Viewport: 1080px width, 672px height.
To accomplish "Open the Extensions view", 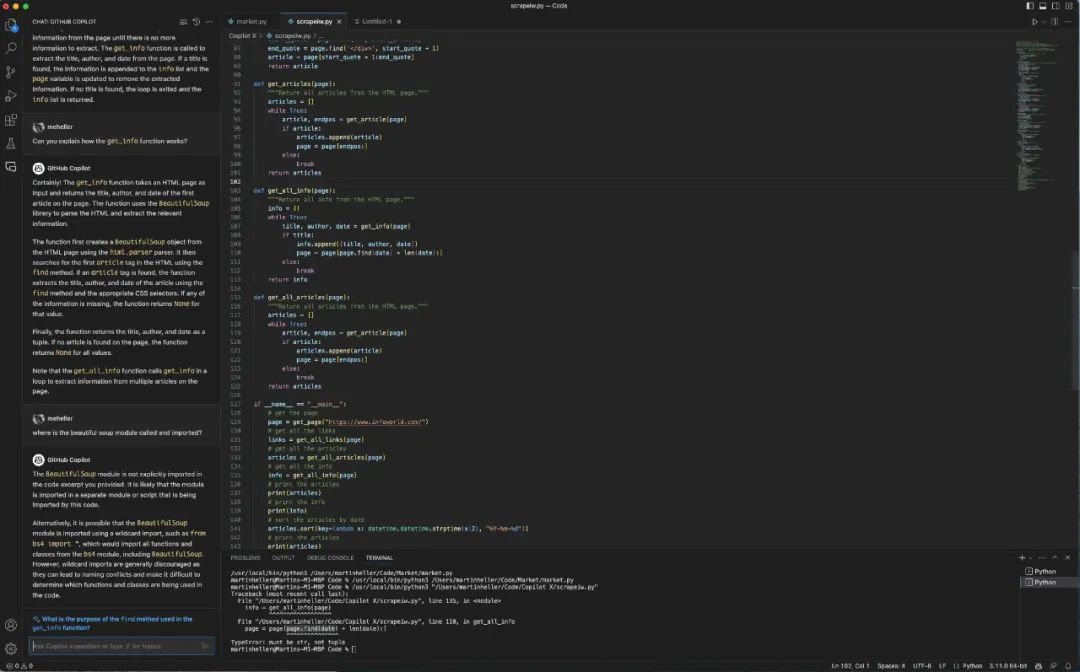I will pyautogui.click(x=11, y=120).
